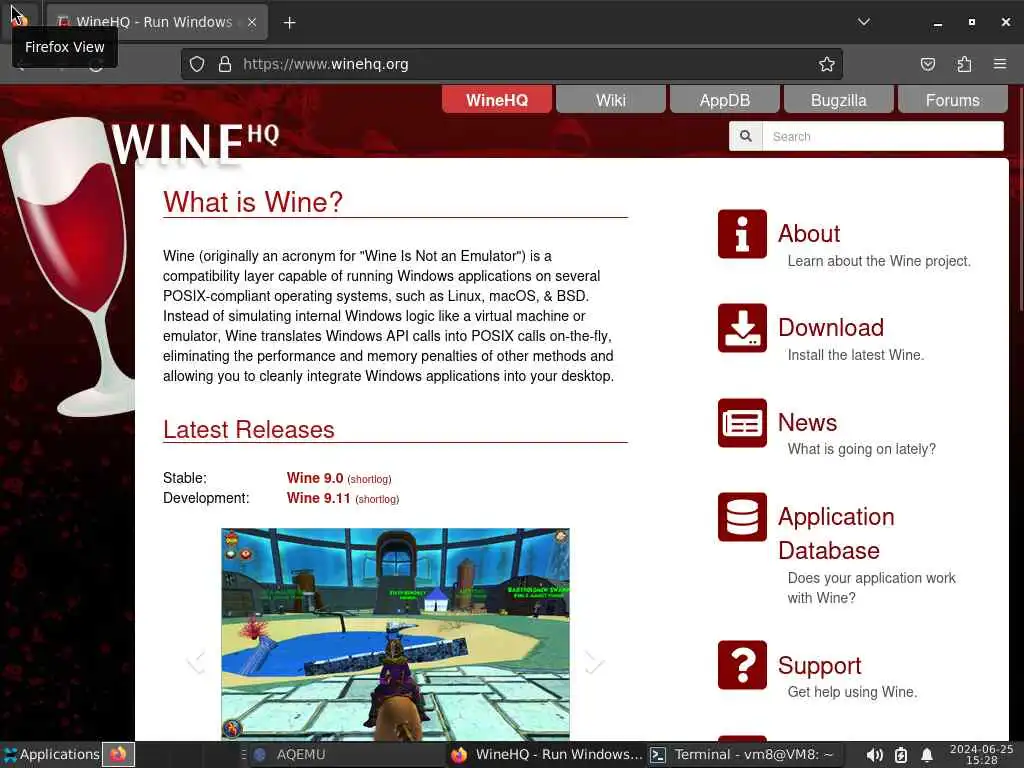Open a new tab with plus button
This screenshot has height=768, width=1024.
pos(289,23)
